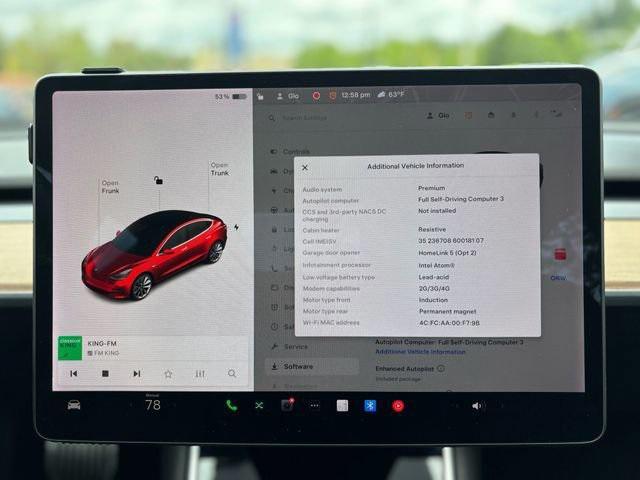
Task: Tap the Lead-acid battery type value
Action: coord(433,277)
